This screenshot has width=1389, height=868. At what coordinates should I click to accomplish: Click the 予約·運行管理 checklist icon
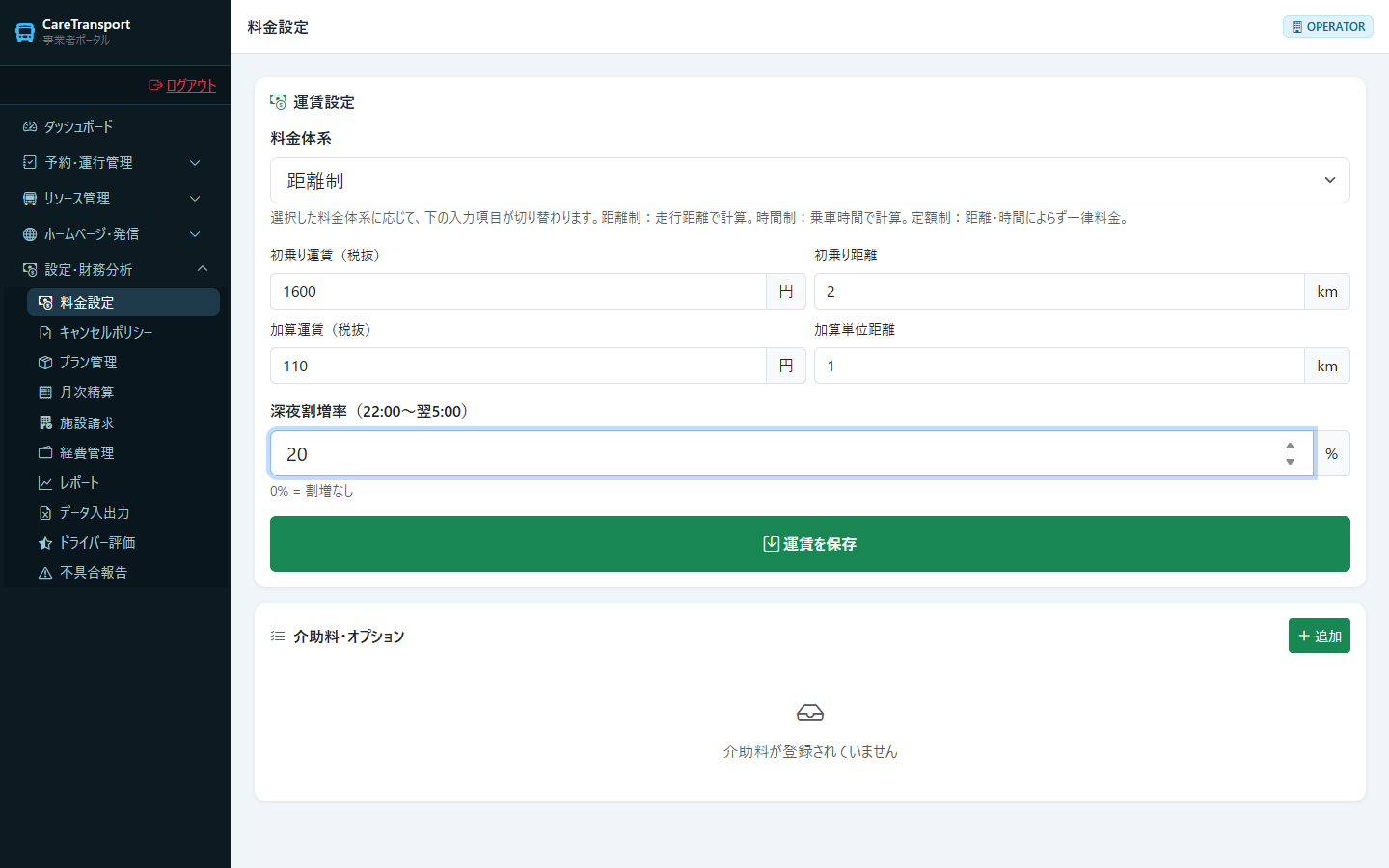(30, 162)
